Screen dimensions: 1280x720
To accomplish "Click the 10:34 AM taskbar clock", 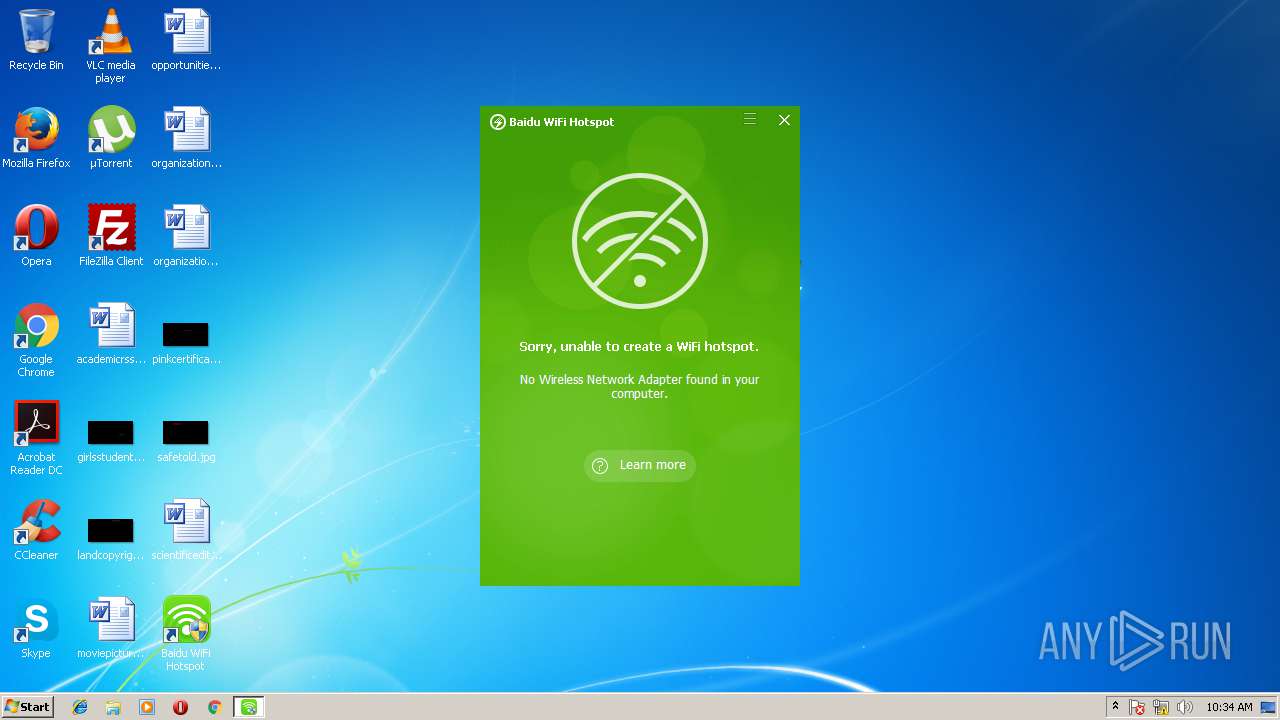I will 1229,707.
